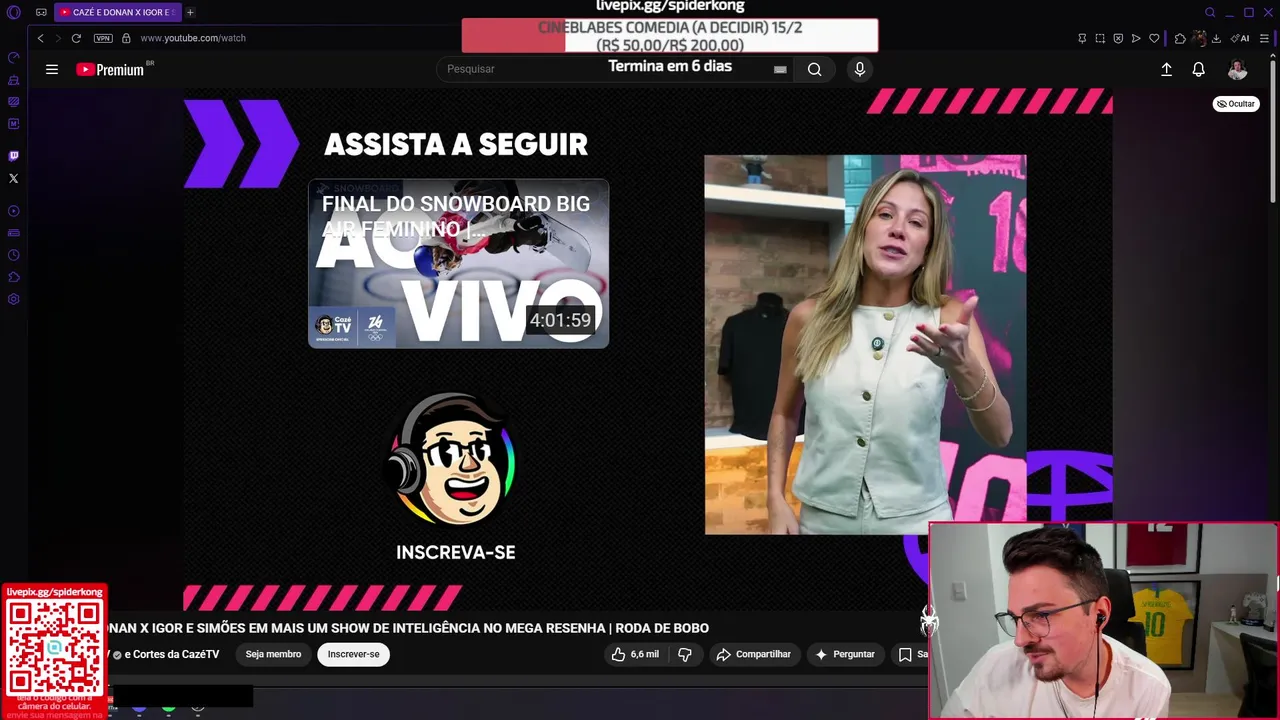Open Easy Setup sliders icon
Screen dimensions: 1280x720
point(1265,38)
